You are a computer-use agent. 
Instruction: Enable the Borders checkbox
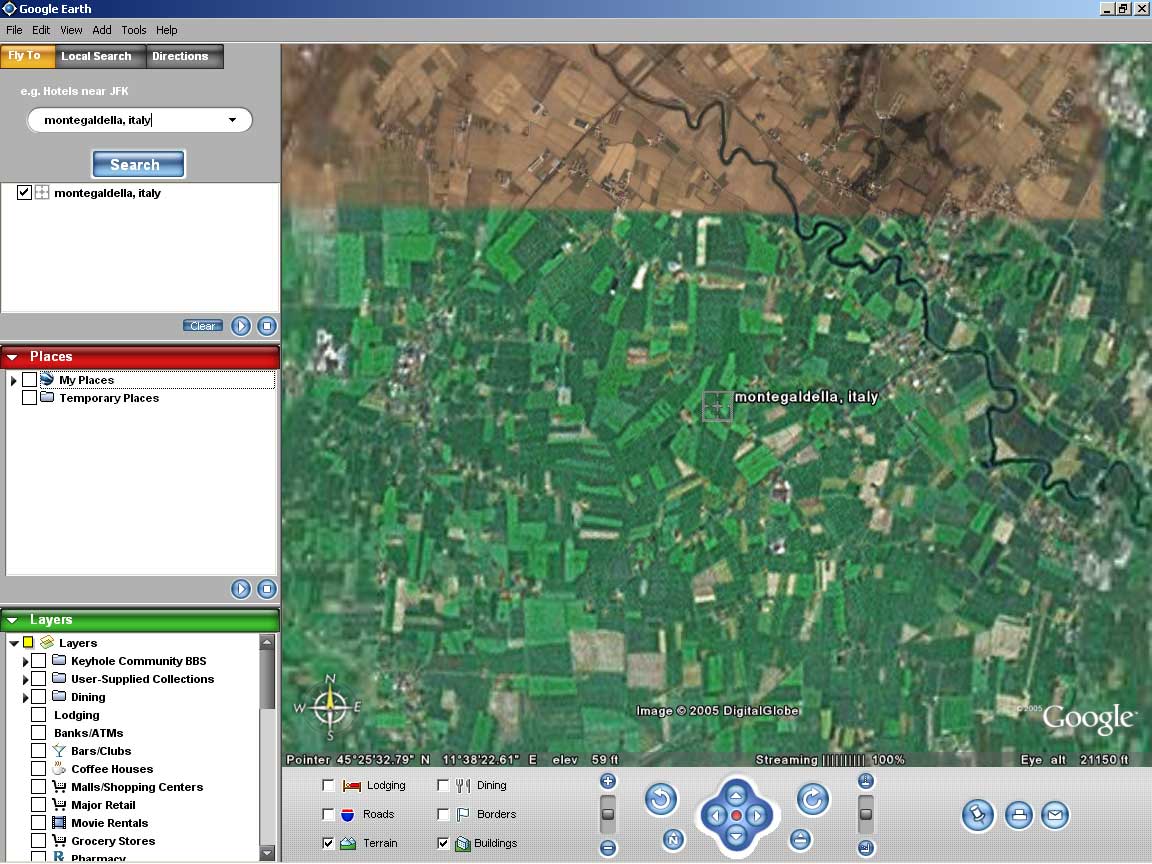[x=443, y=814]
